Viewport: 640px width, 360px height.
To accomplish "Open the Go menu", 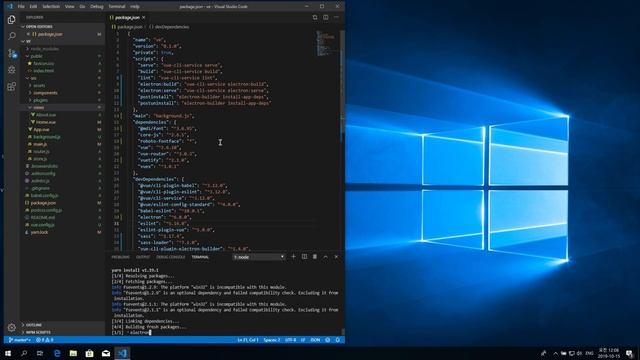I will click(82, 7).
